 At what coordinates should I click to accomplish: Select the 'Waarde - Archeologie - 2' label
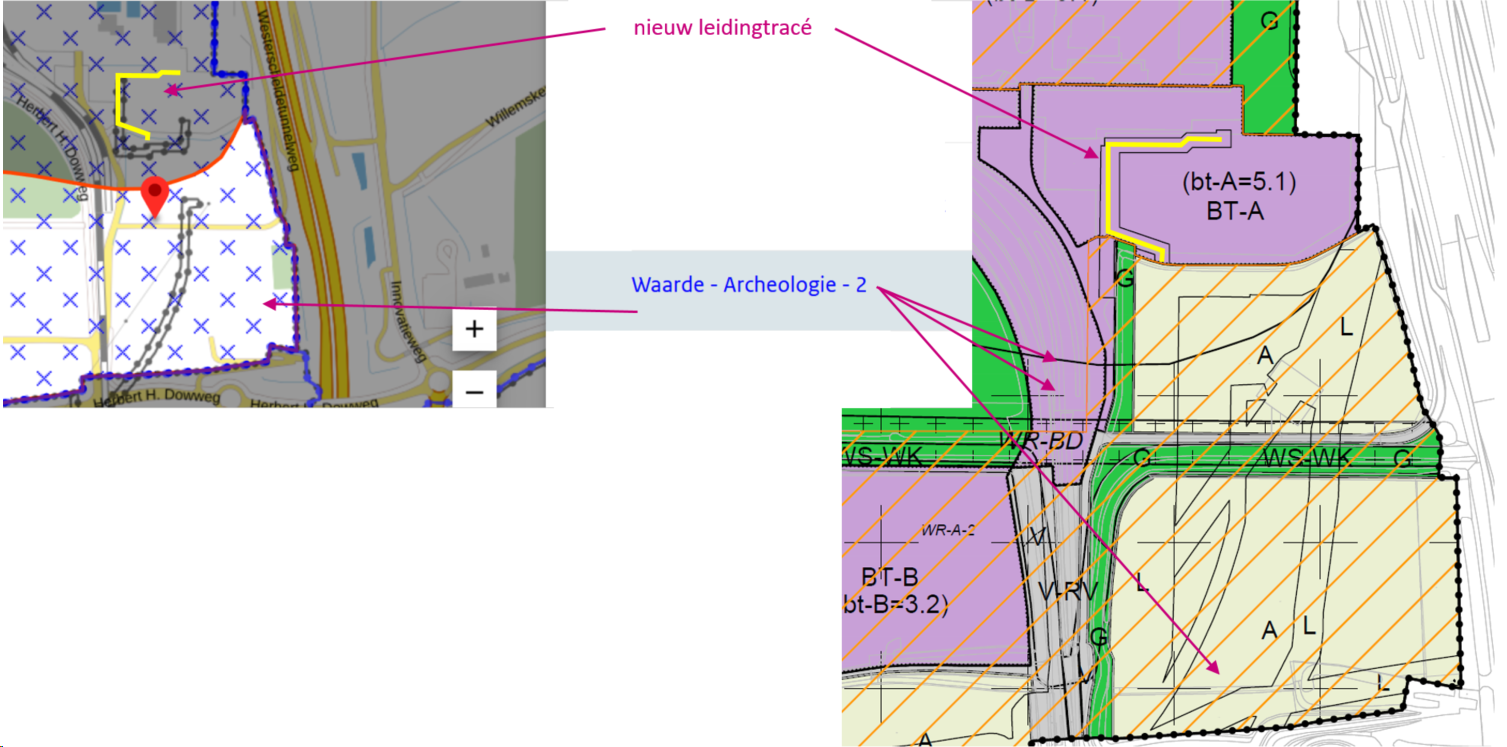pyautogui.click(x=748, y=286)
